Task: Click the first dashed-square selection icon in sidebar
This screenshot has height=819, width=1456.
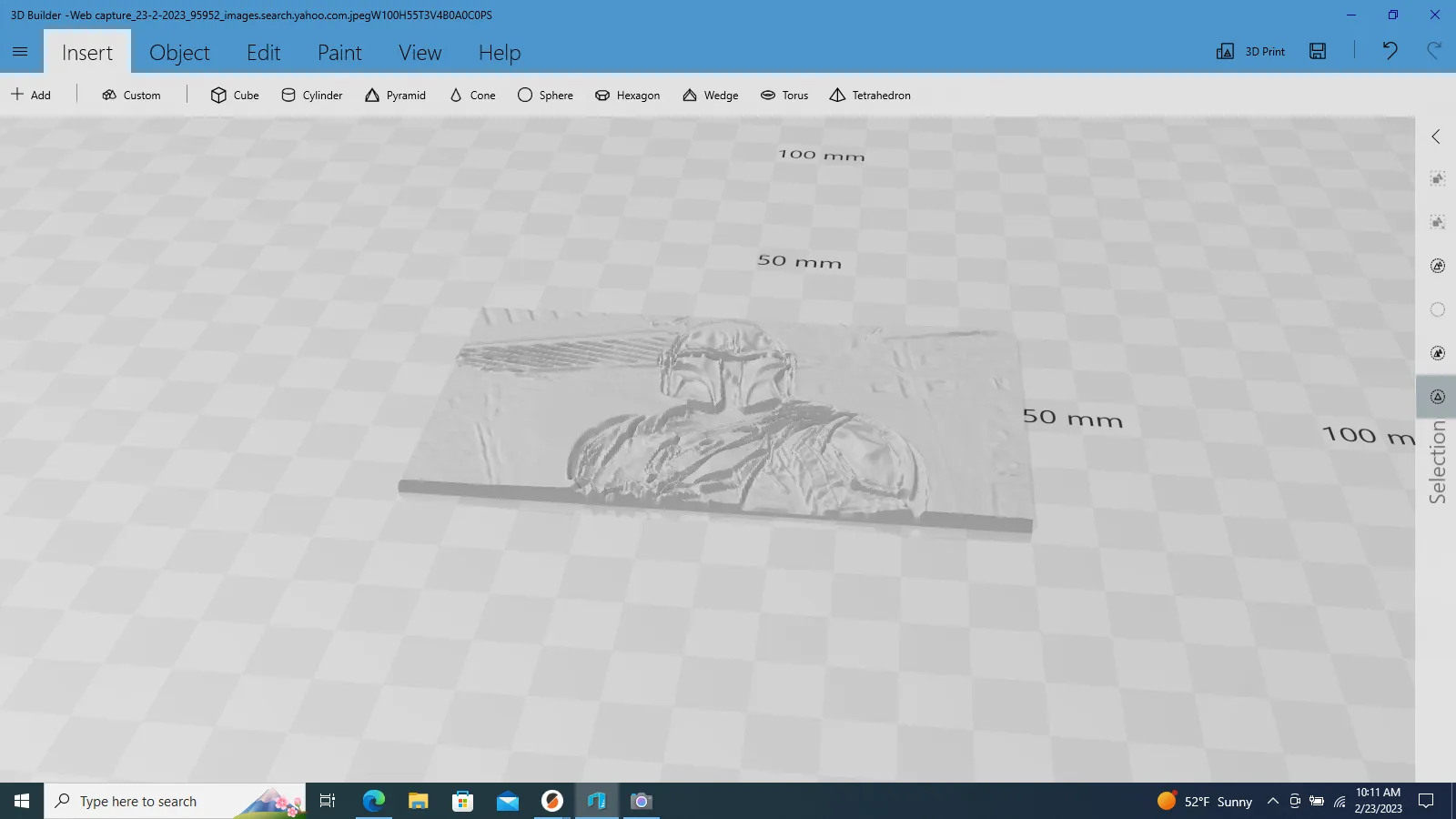Action: pyautogui.click(x=1438, y=178)
